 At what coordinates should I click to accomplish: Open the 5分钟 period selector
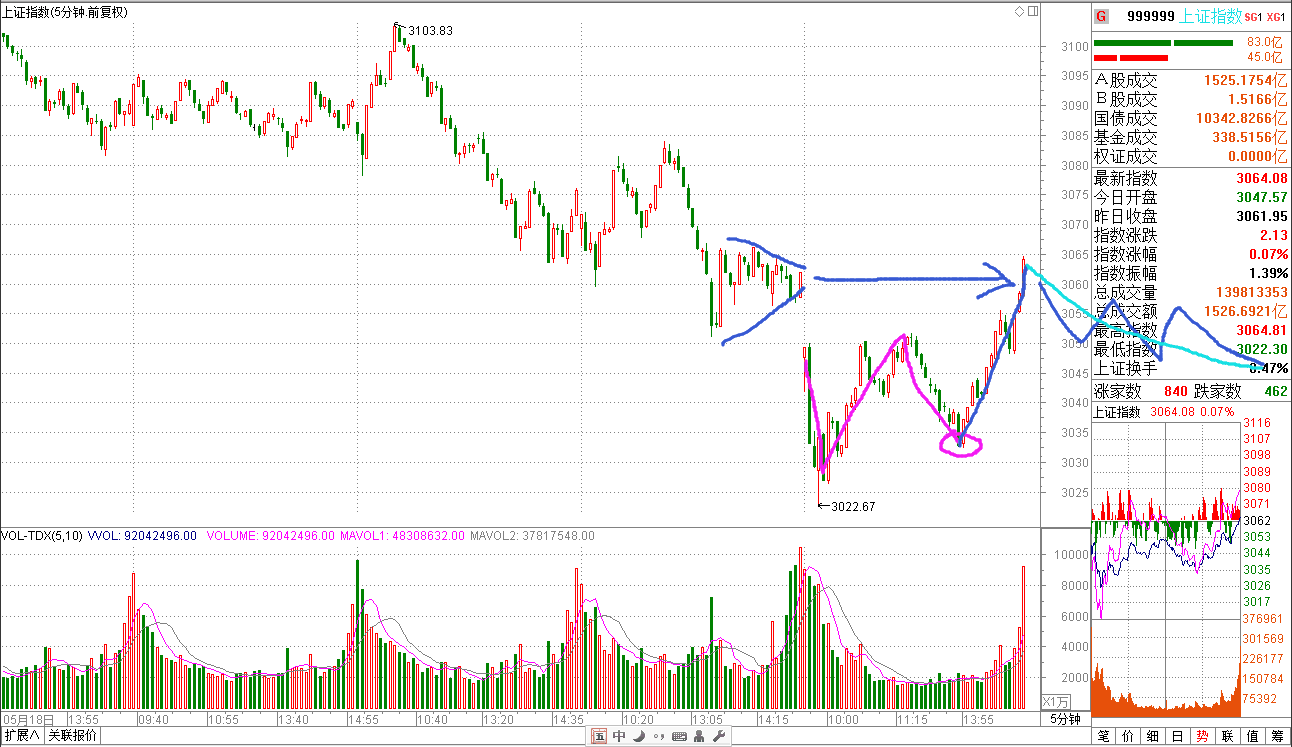tap(1065, 719)
